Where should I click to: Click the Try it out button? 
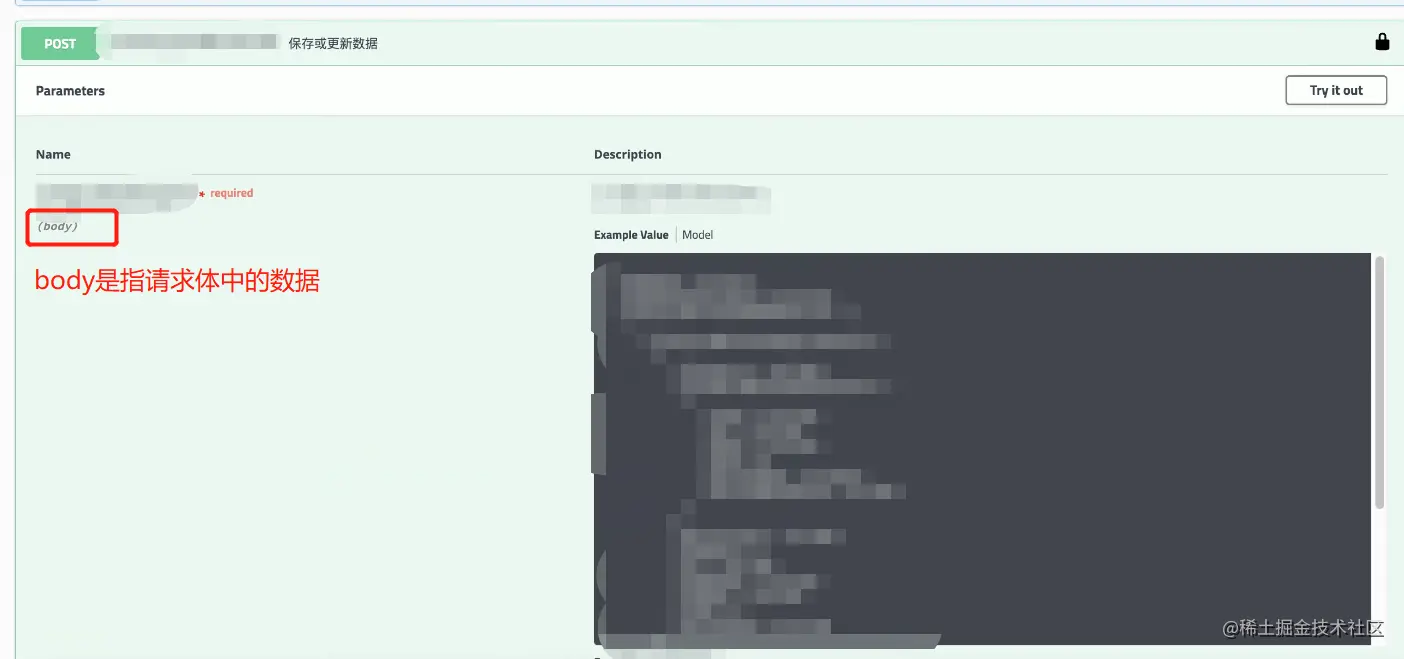pyautogui.click(x=1336, y=90)
